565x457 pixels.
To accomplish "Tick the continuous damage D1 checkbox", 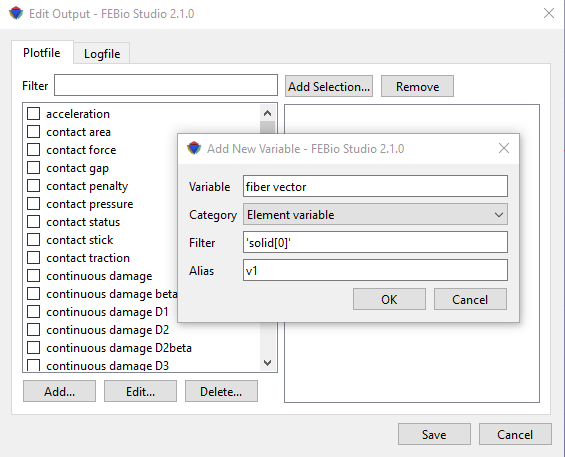I will (34, 311).
